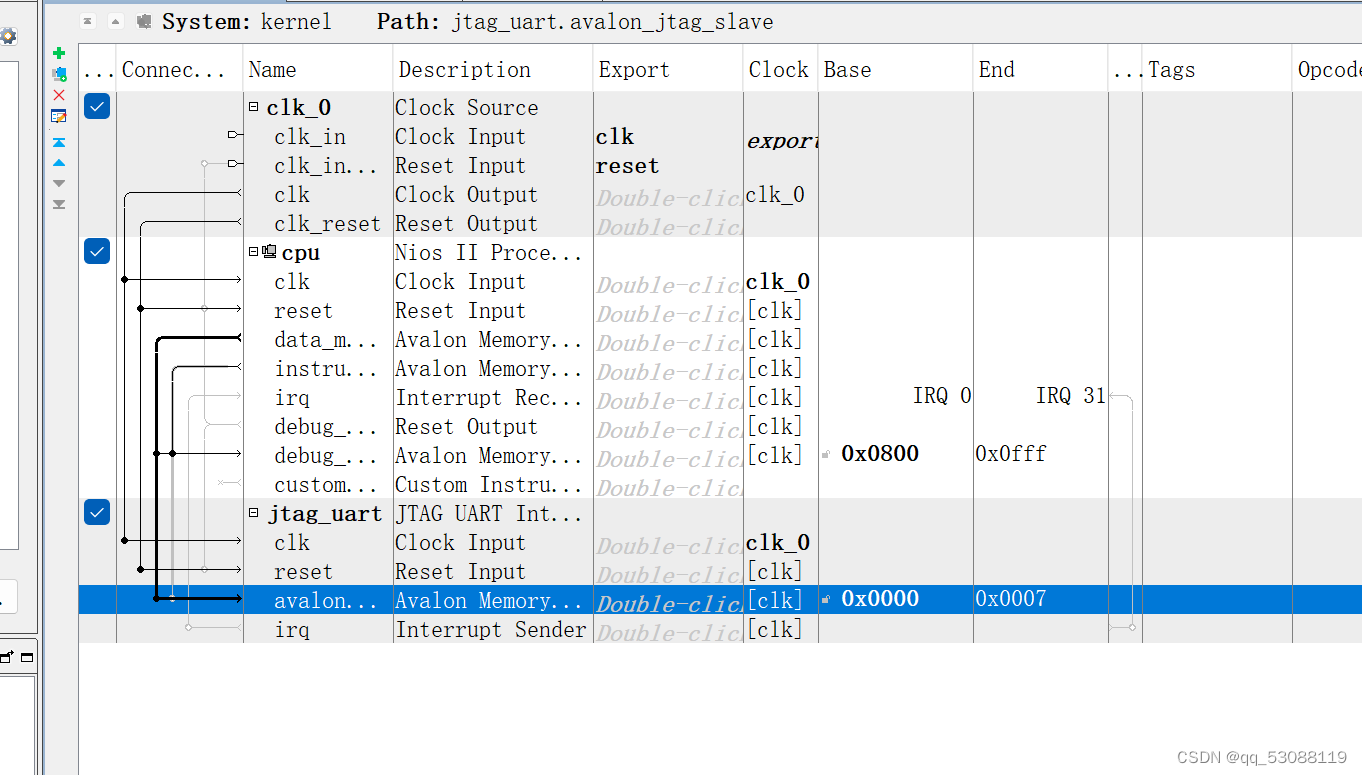The width and height of the screenshot is (1362, 775).
Task: Uncheck the jtag_uart use checkbox
Action: tap(97, 512)
